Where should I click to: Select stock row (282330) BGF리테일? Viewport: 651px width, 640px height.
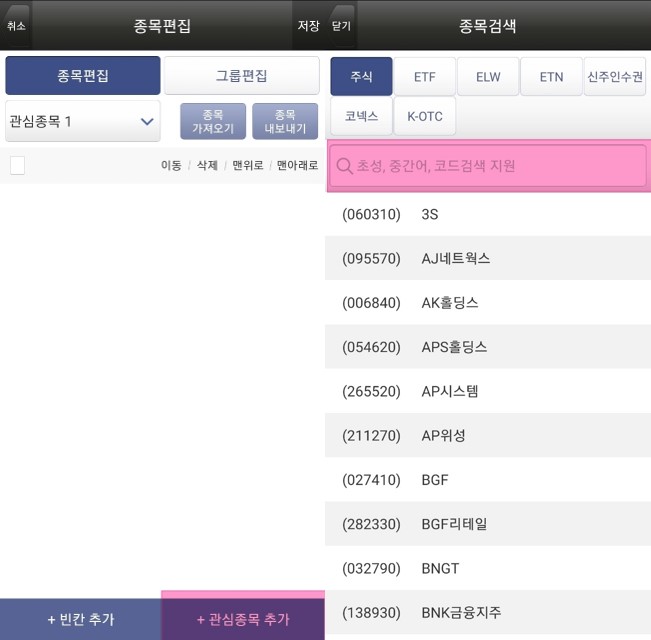click(488, 524)
